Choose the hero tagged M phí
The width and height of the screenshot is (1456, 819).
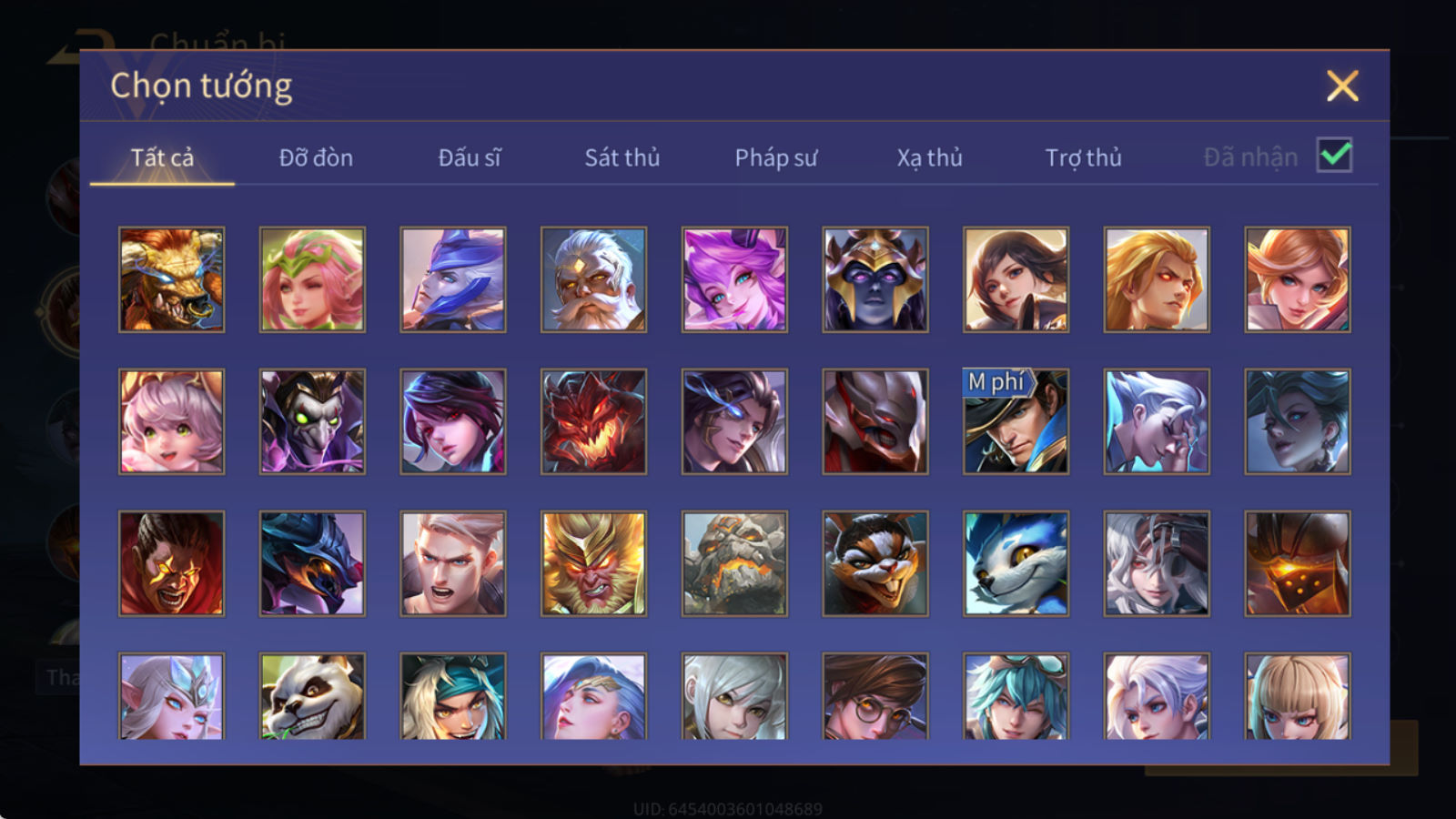point(1016,421)
